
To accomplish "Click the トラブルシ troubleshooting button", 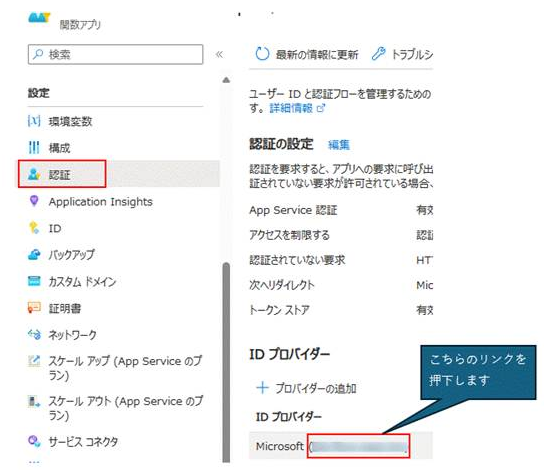I will tap(402, 54).
